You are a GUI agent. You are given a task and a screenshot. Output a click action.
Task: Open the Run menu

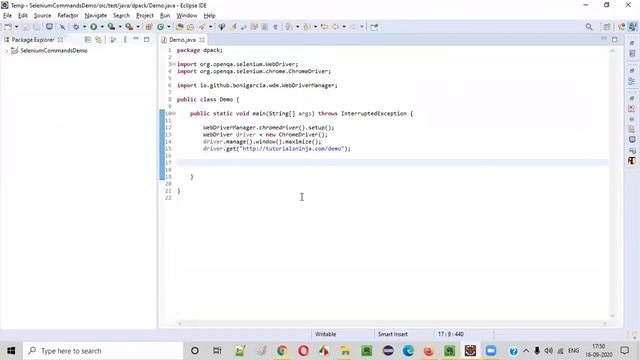[x=165, y=16]
